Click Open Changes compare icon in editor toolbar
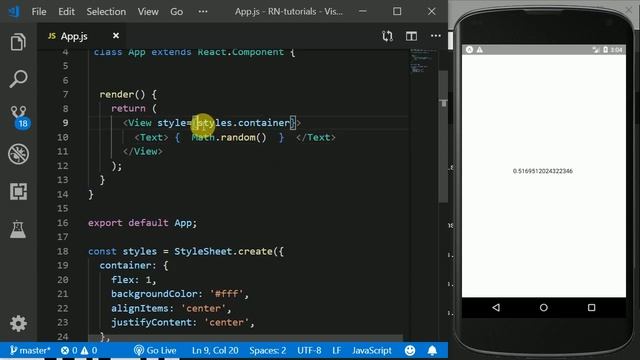640x360 pixels. click(387, 36)
